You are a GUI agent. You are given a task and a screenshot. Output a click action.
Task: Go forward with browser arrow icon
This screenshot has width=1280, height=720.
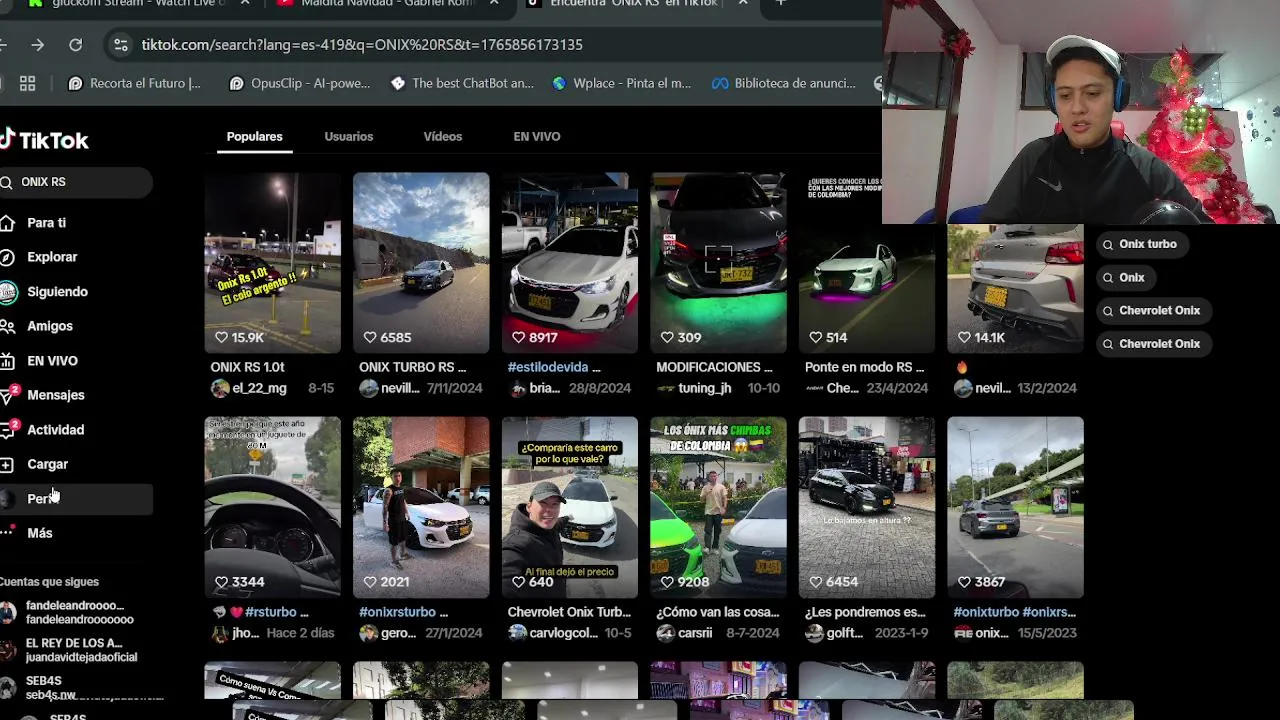(37, 45)
